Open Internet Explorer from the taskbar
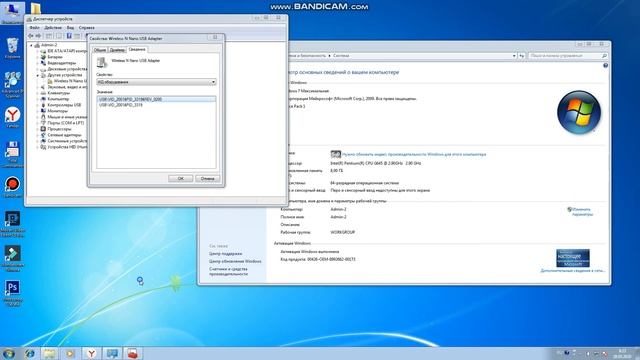Image resolution: width=640 pixels, height=360 pixels. (x=30, y=353)
